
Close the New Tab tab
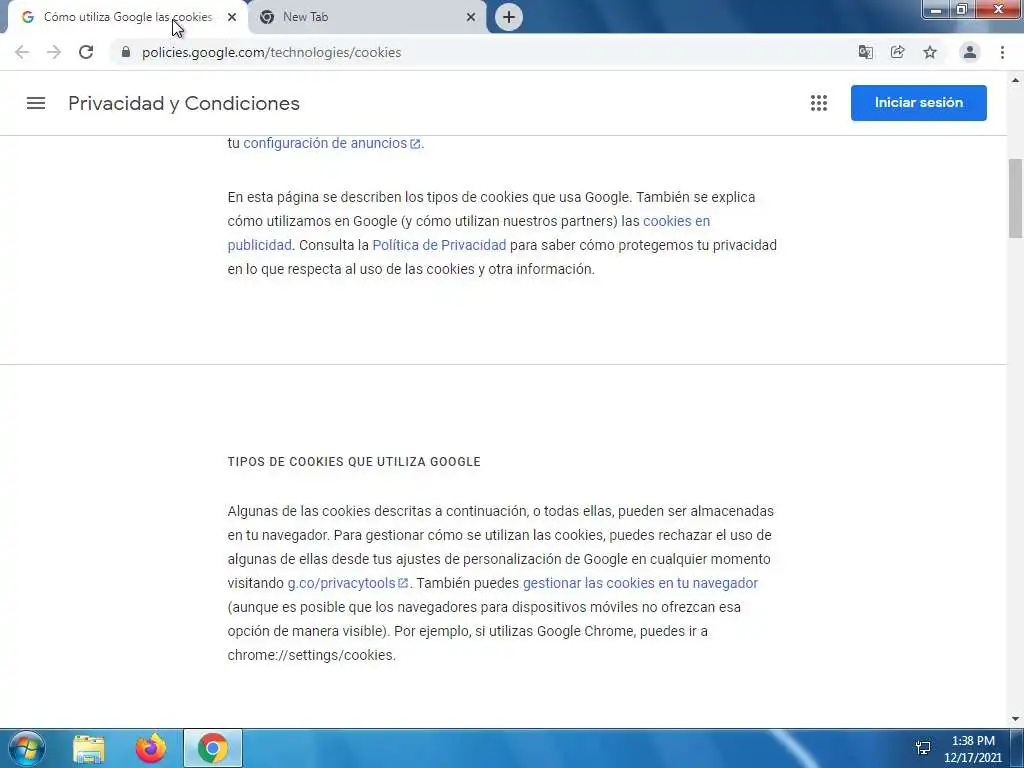point(471,17)
